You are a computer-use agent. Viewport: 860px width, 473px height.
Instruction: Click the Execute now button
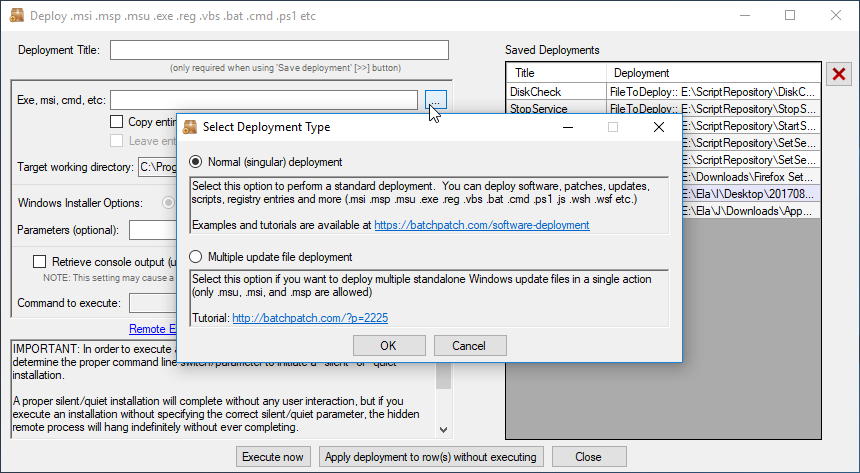[273, 457]
